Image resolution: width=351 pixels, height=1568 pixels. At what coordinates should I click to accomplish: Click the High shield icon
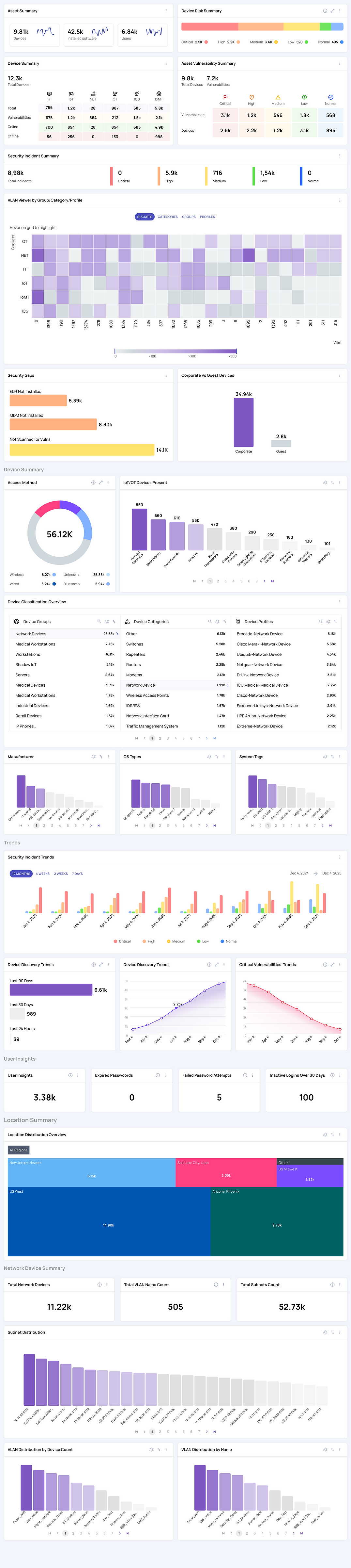click(x=251, y=97)
